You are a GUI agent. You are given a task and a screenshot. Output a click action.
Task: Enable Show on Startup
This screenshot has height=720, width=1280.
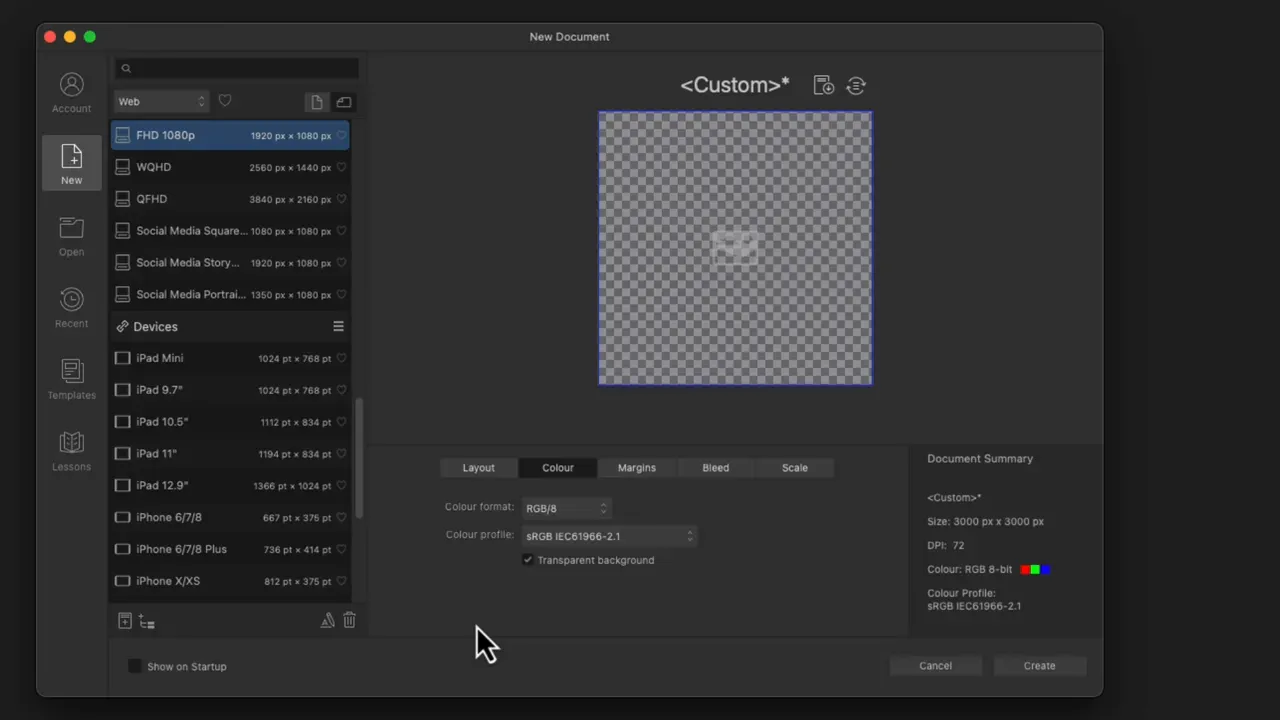tap(135, 666)
